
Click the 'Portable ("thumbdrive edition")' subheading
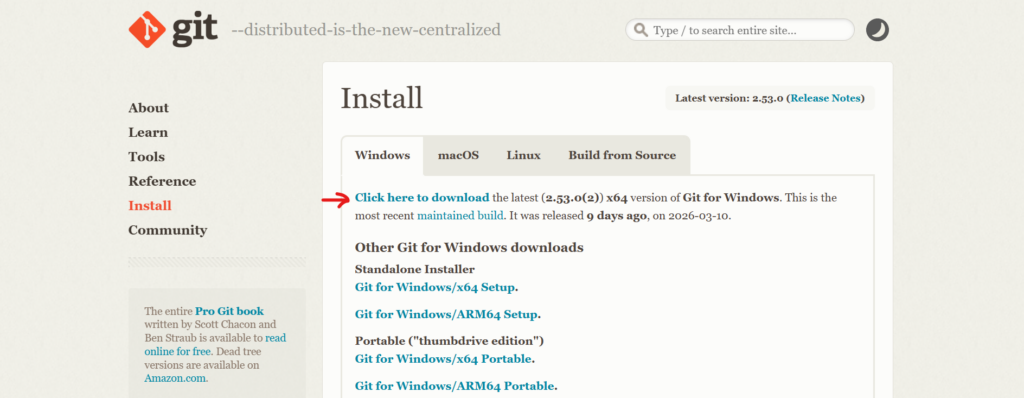(449, 341)
